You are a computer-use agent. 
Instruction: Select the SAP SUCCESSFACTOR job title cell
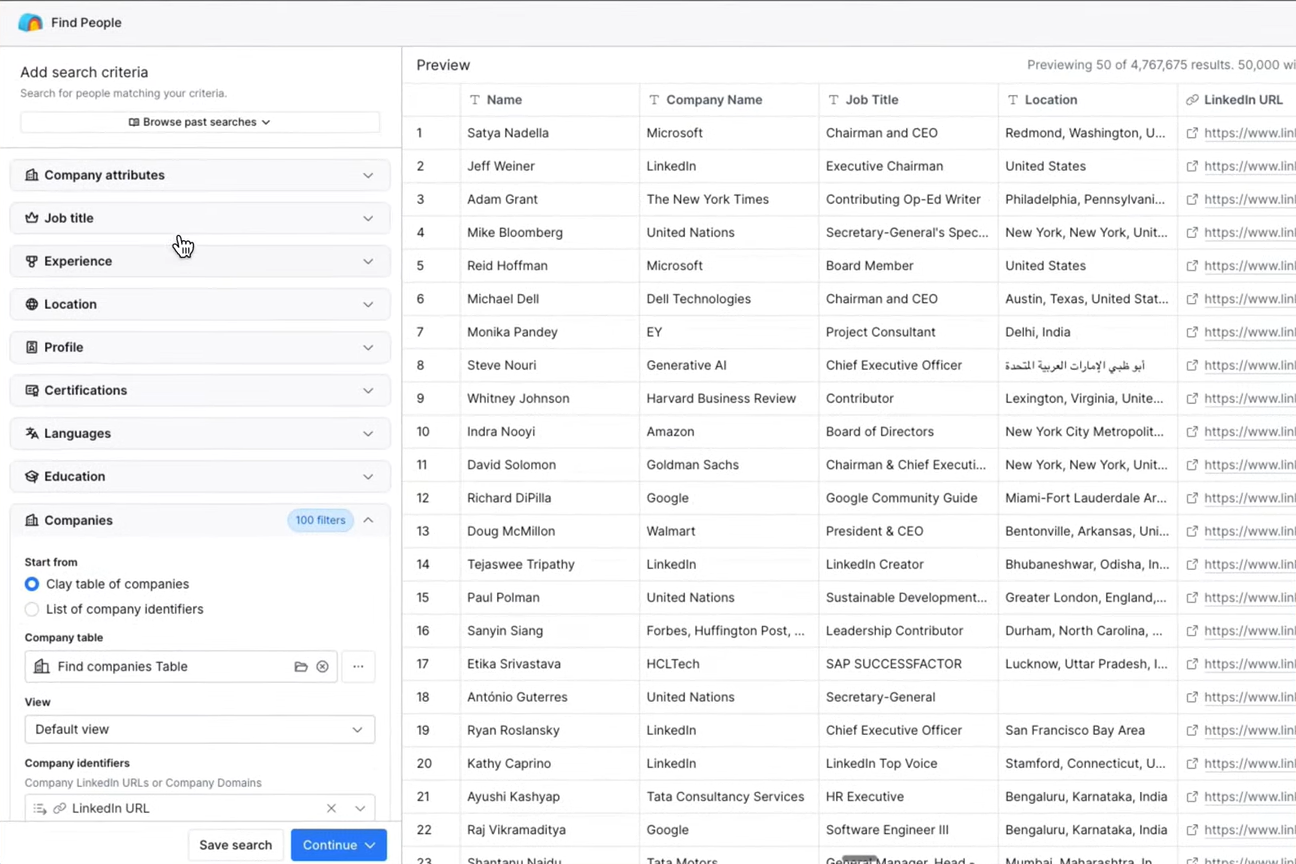click(908, 664)
